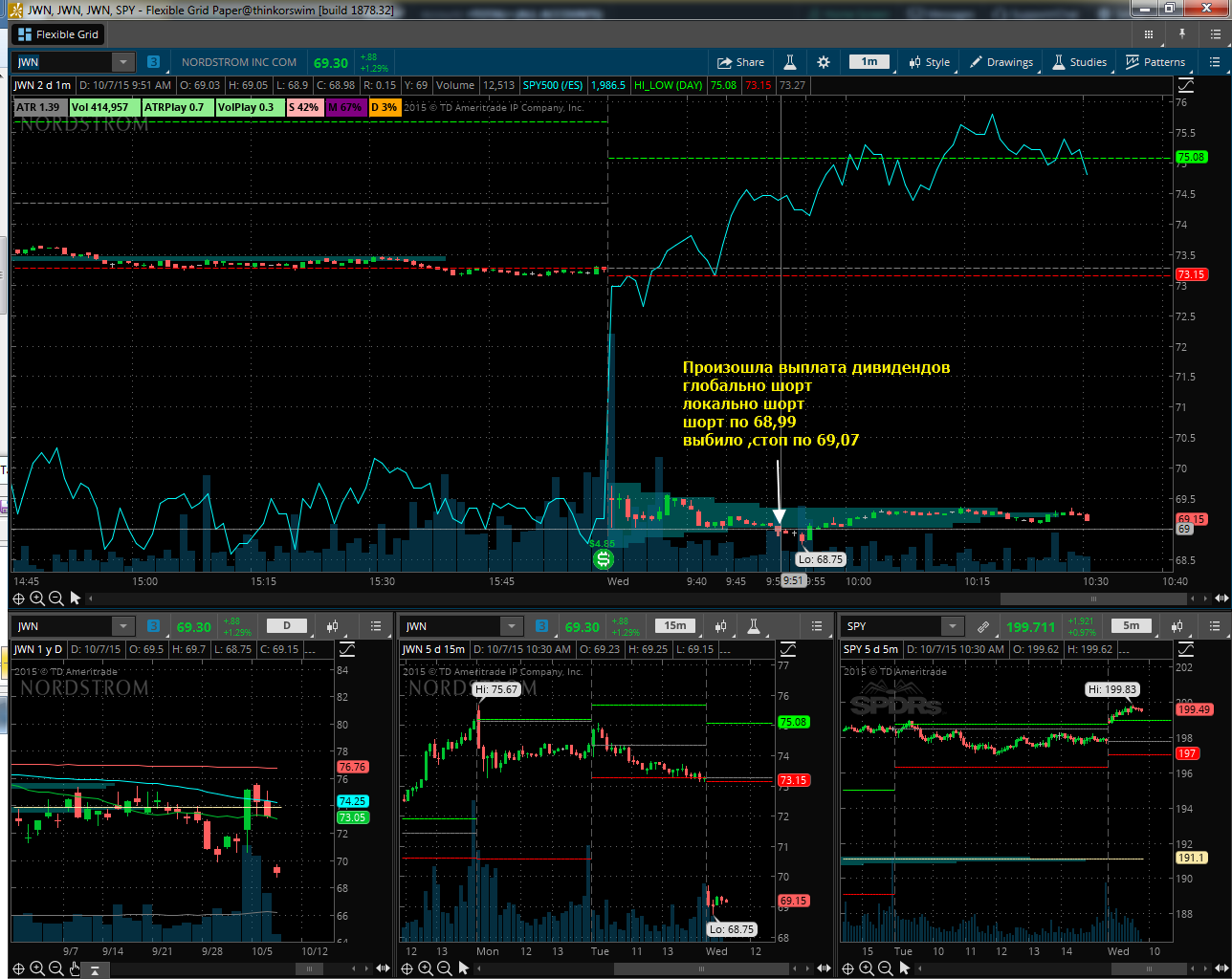The image size is (1232, 979).
Task: Click 15m chart blue link number 3
Action: 542,626
